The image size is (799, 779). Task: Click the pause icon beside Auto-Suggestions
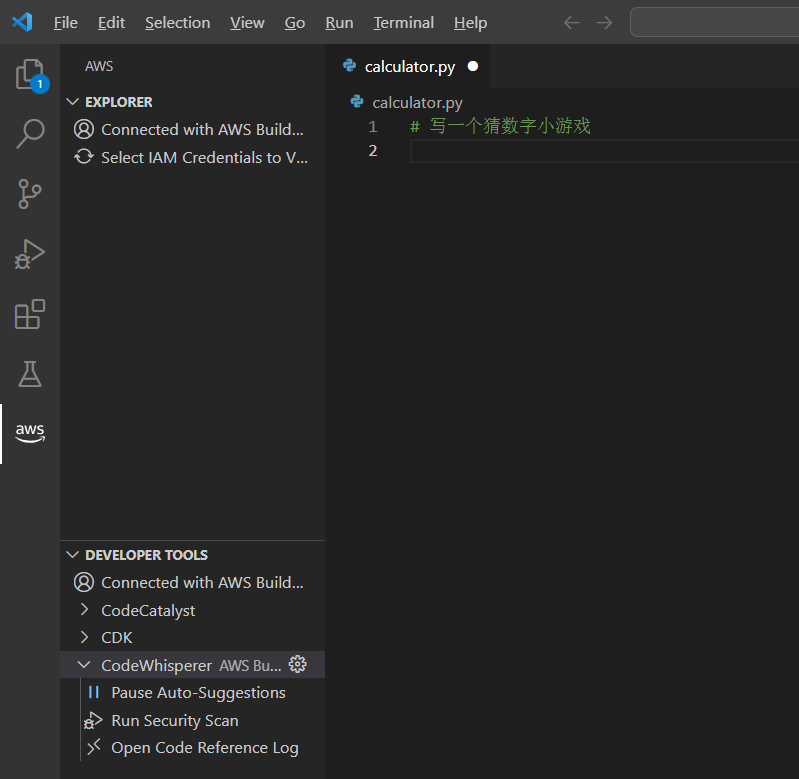94,692
